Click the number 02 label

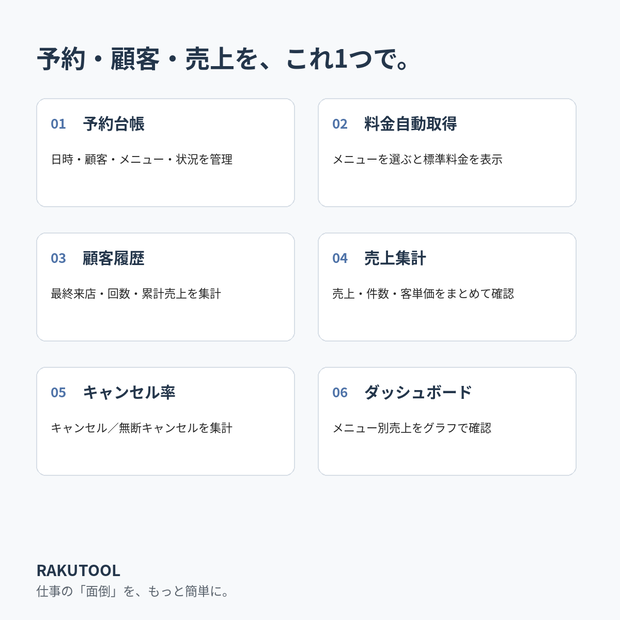tap(340, 124)
